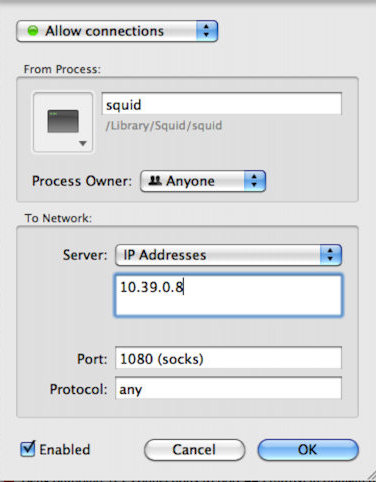This screenshot has width=376, height=482.
Task: Click inside the 10.39.0.8 address box
Action: click(x=228, y=295)
